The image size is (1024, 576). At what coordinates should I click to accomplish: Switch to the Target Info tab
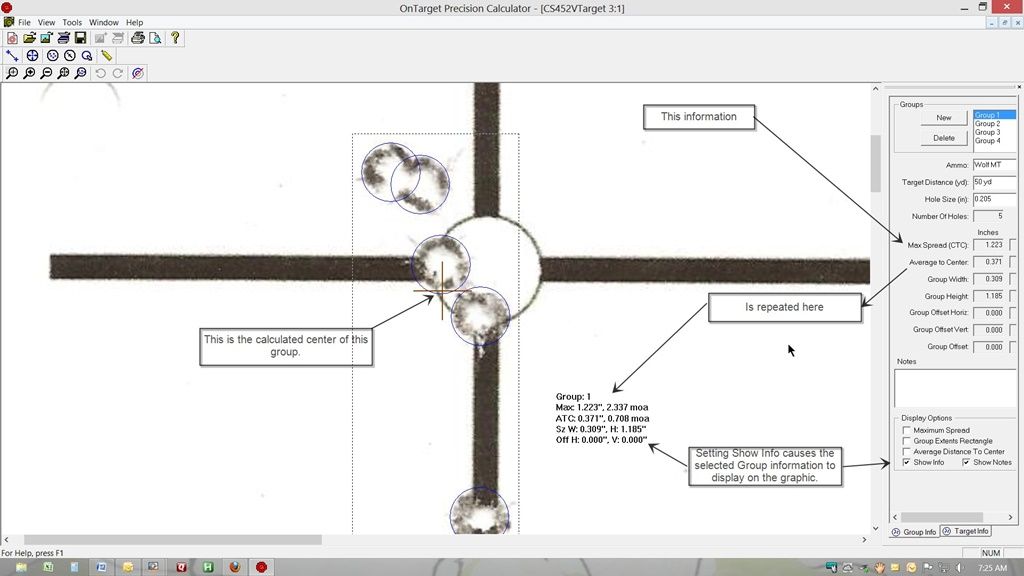point(966,531)
